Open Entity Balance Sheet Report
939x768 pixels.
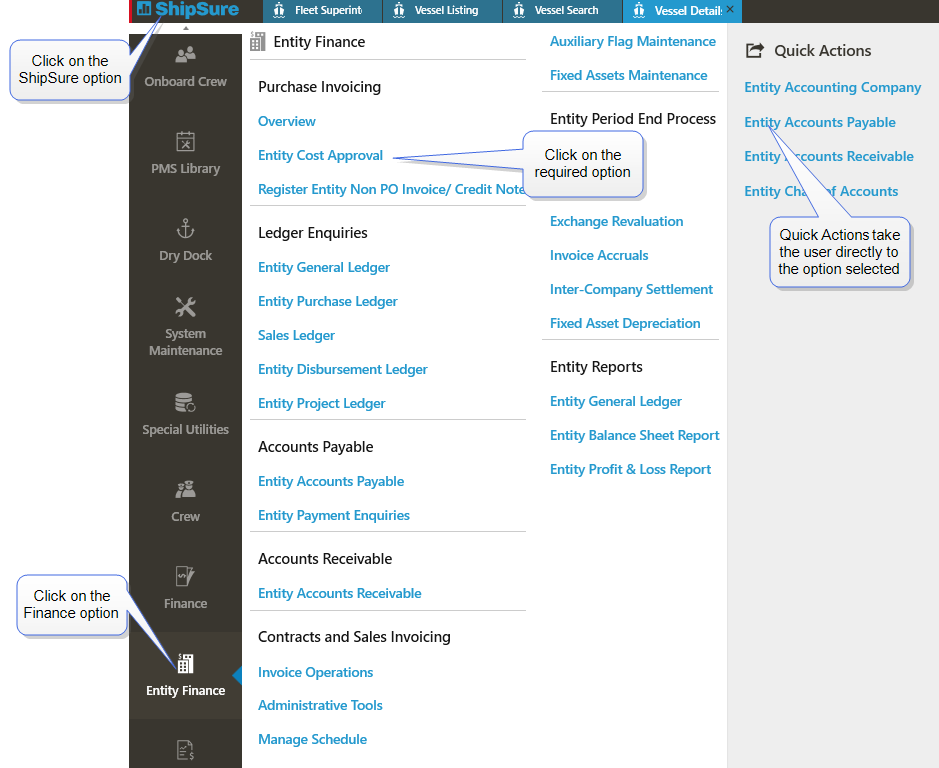point(634,435)
